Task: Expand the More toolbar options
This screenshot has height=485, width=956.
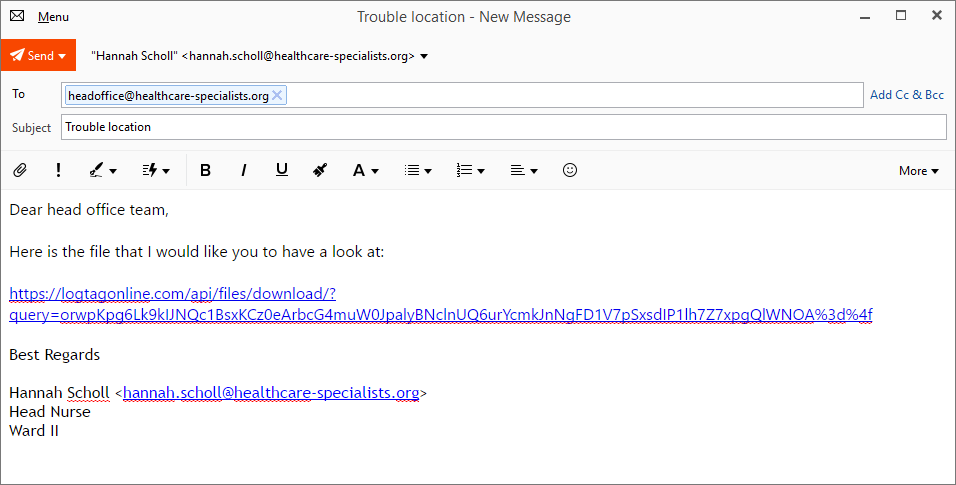Action: point(918,171)
